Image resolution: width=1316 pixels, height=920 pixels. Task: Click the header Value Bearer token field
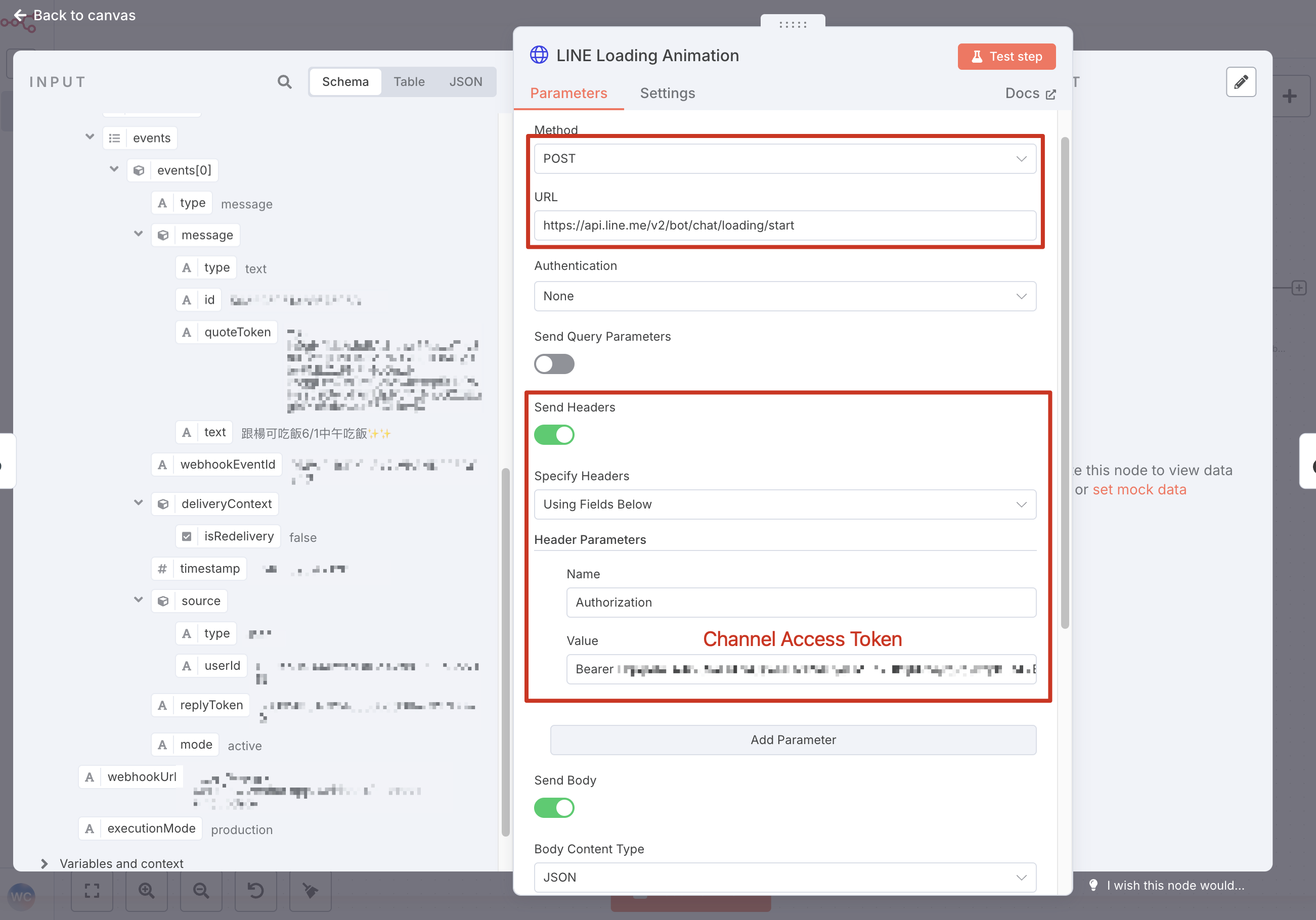point(801,669)
